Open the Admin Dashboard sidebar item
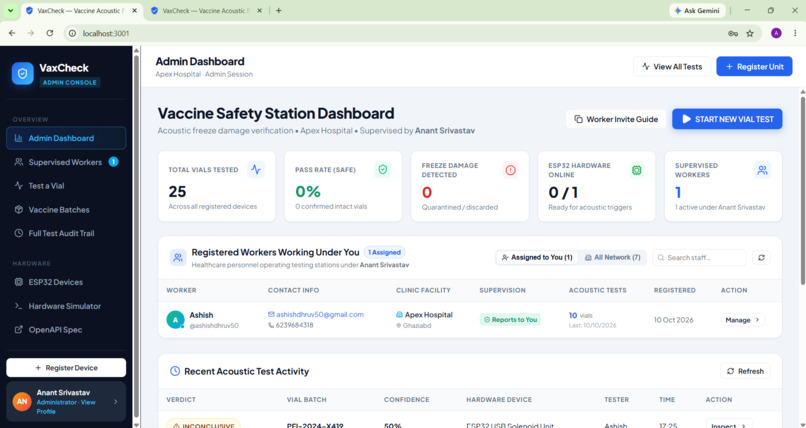Viewport: 806px width, 428px height. [66, 138]
